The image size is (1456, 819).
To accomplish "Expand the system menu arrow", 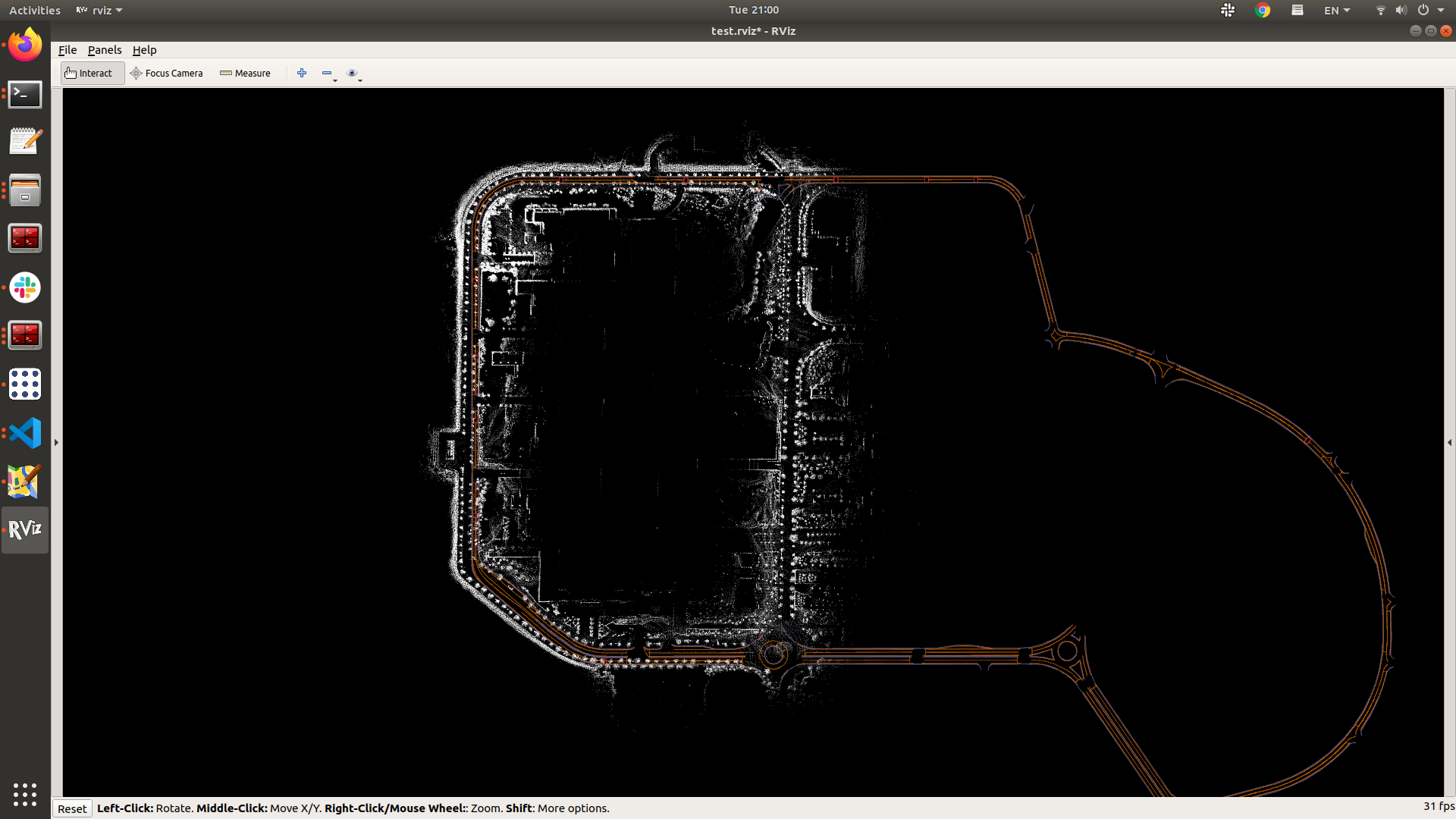I will tap(1441, 11).
